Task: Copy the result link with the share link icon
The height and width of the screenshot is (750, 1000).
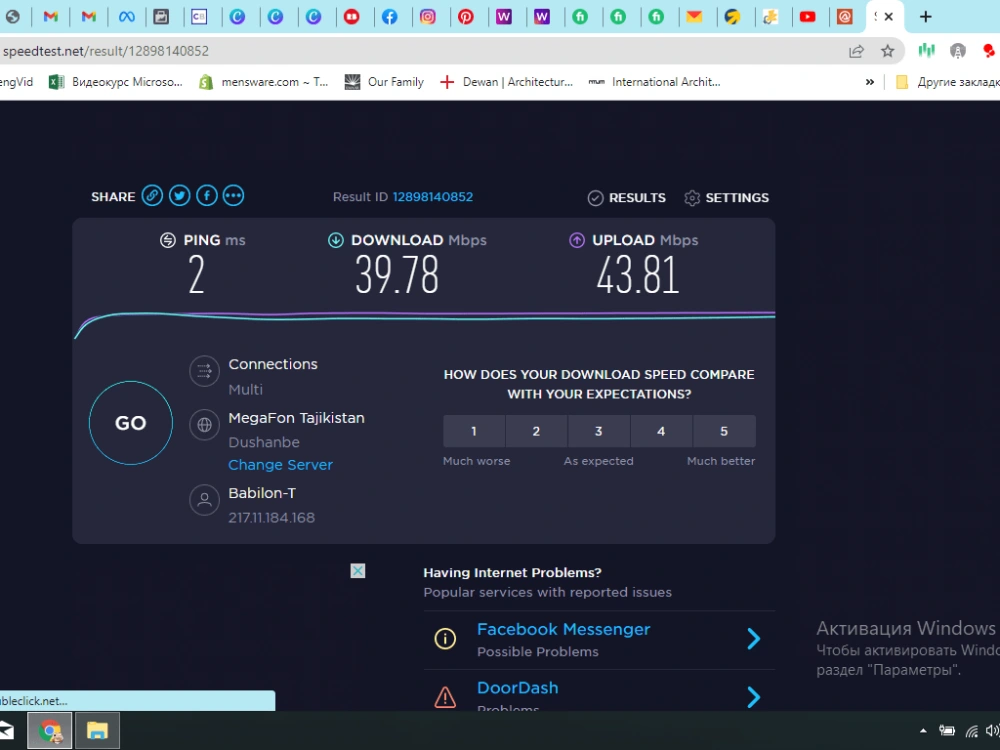Action: click(x=152, y=196)
